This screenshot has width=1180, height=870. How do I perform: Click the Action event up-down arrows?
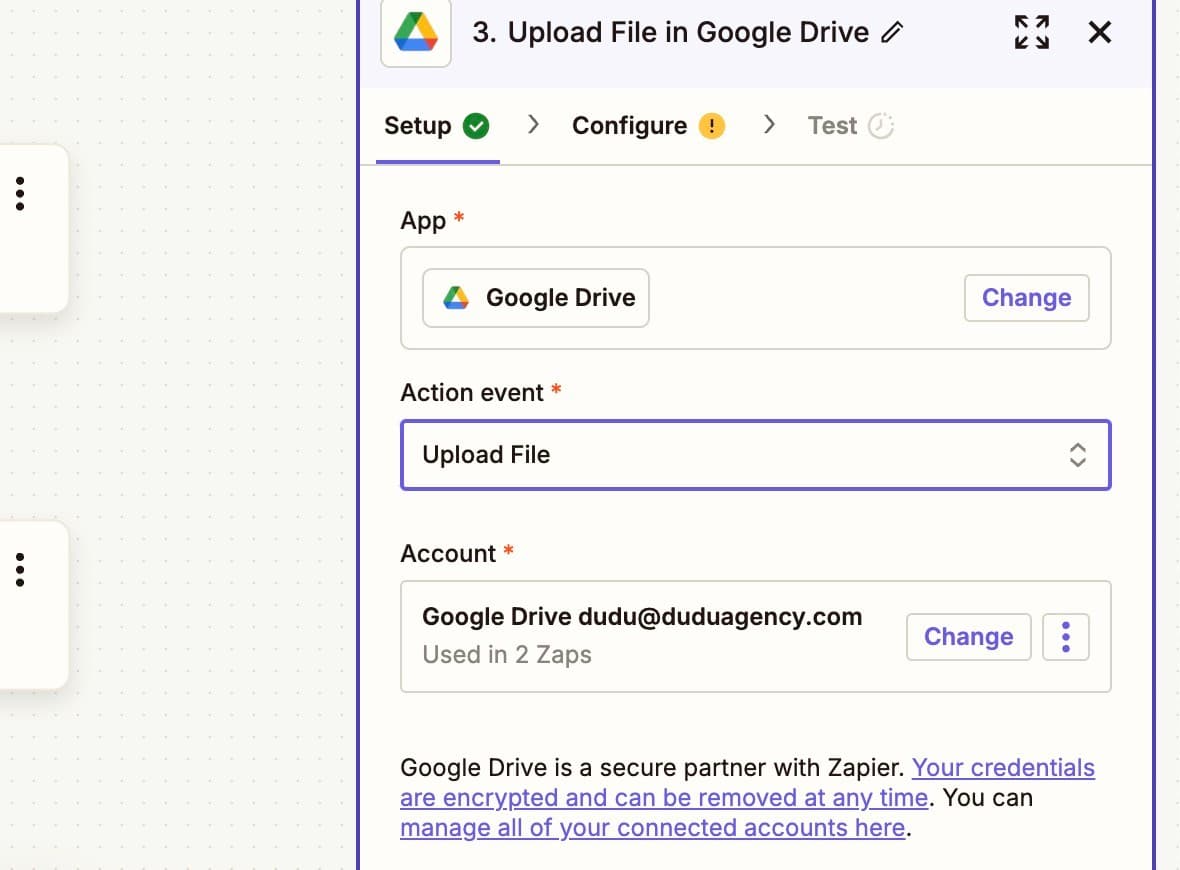(1078, 455)
